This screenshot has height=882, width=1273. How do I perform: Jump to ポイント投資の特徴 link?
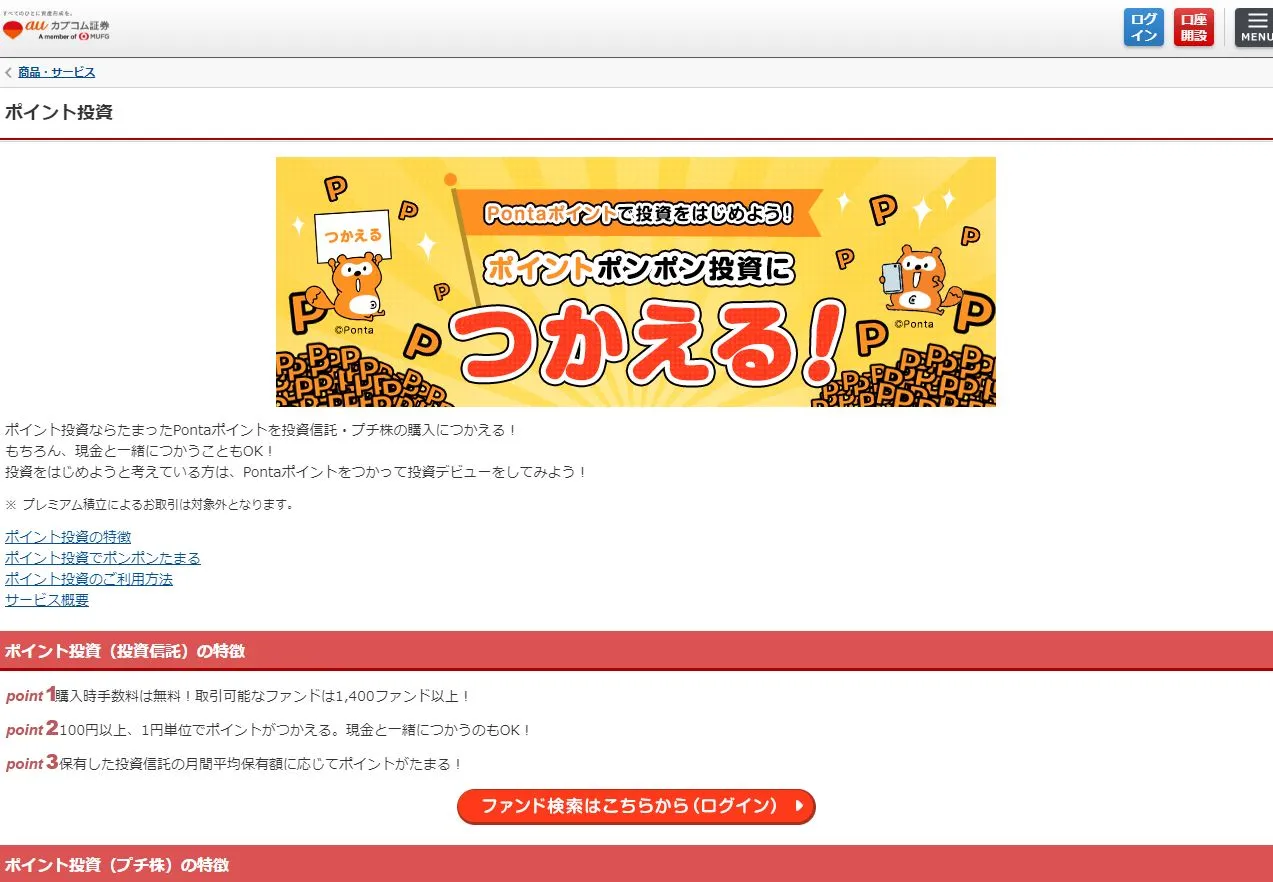(x=68, y=537)
